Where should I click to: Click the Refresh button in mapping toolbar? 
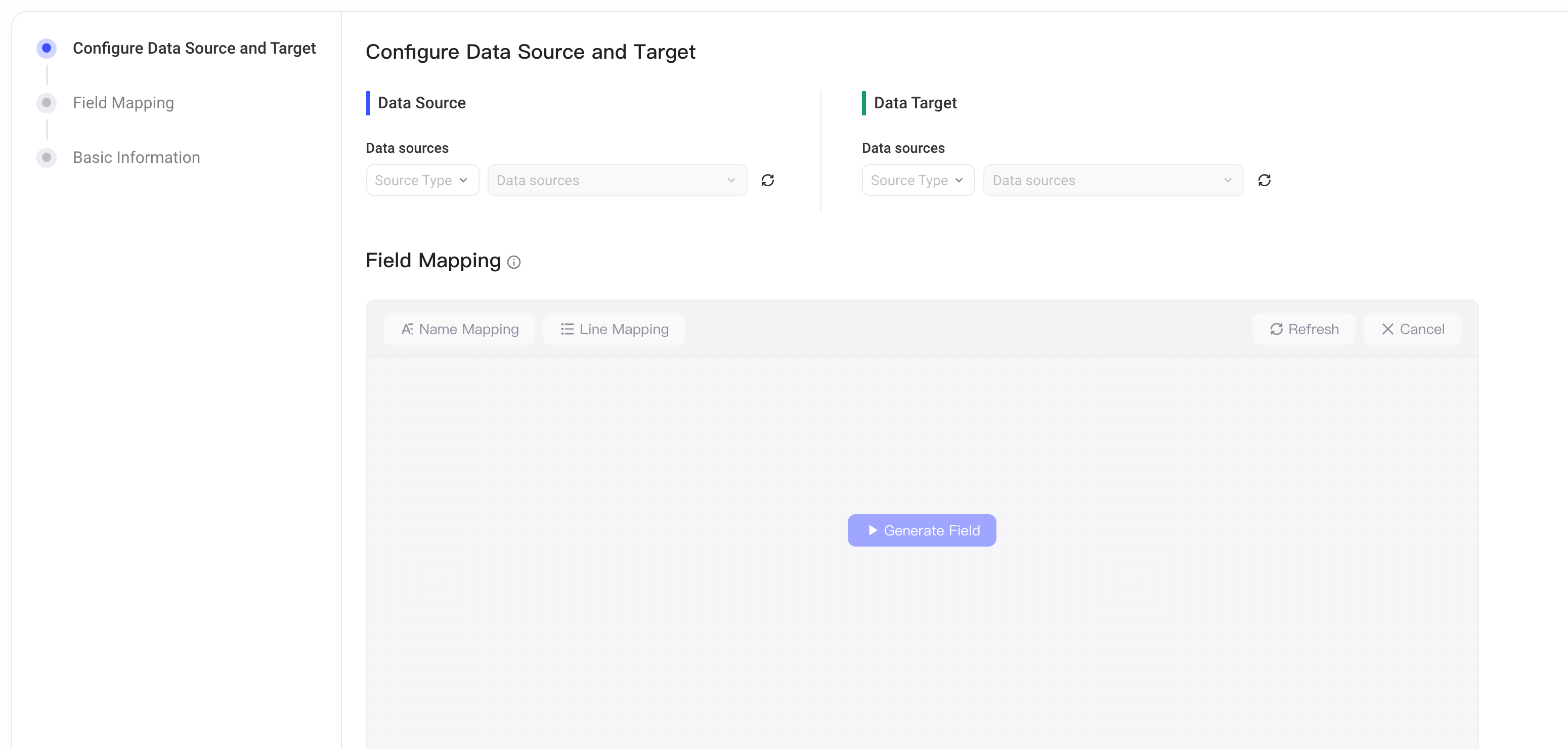(x=1304, y=329)
